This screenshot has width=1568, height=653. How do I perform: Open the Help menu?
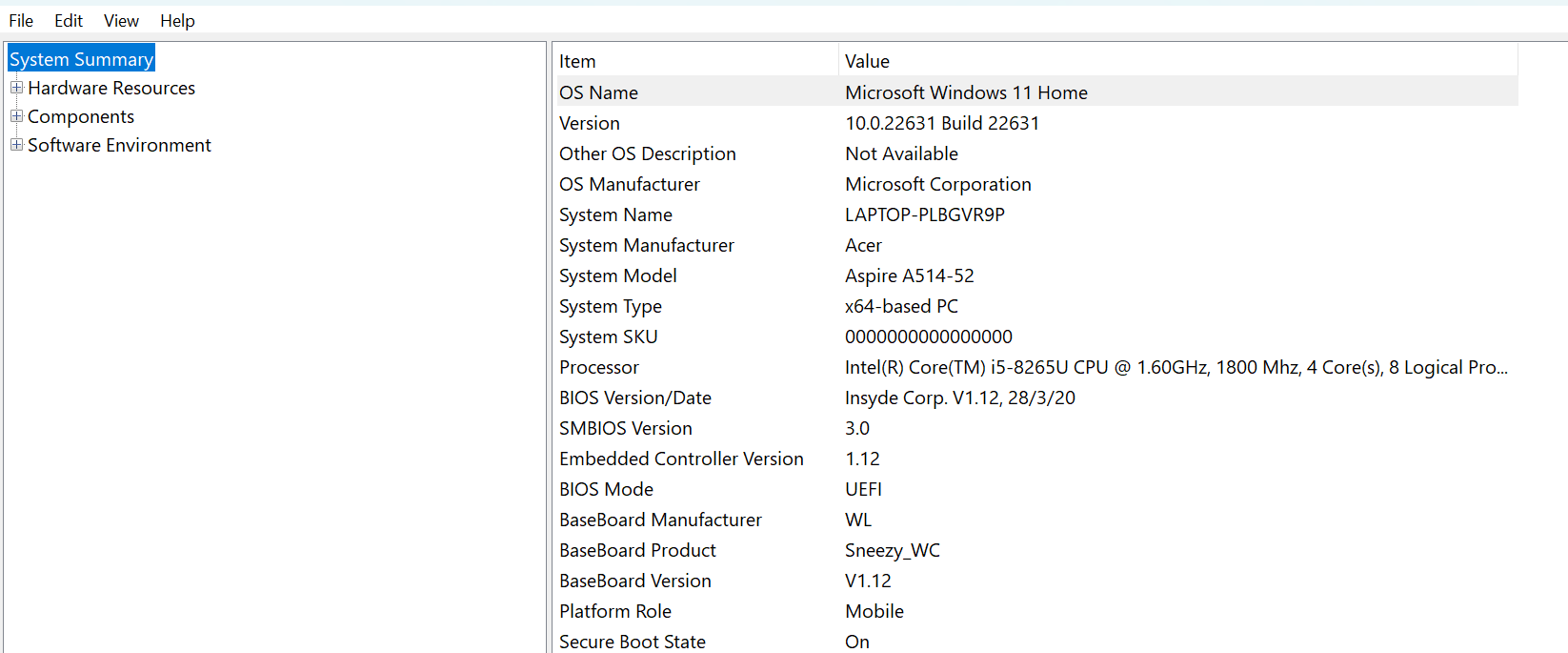coord(177,20)
